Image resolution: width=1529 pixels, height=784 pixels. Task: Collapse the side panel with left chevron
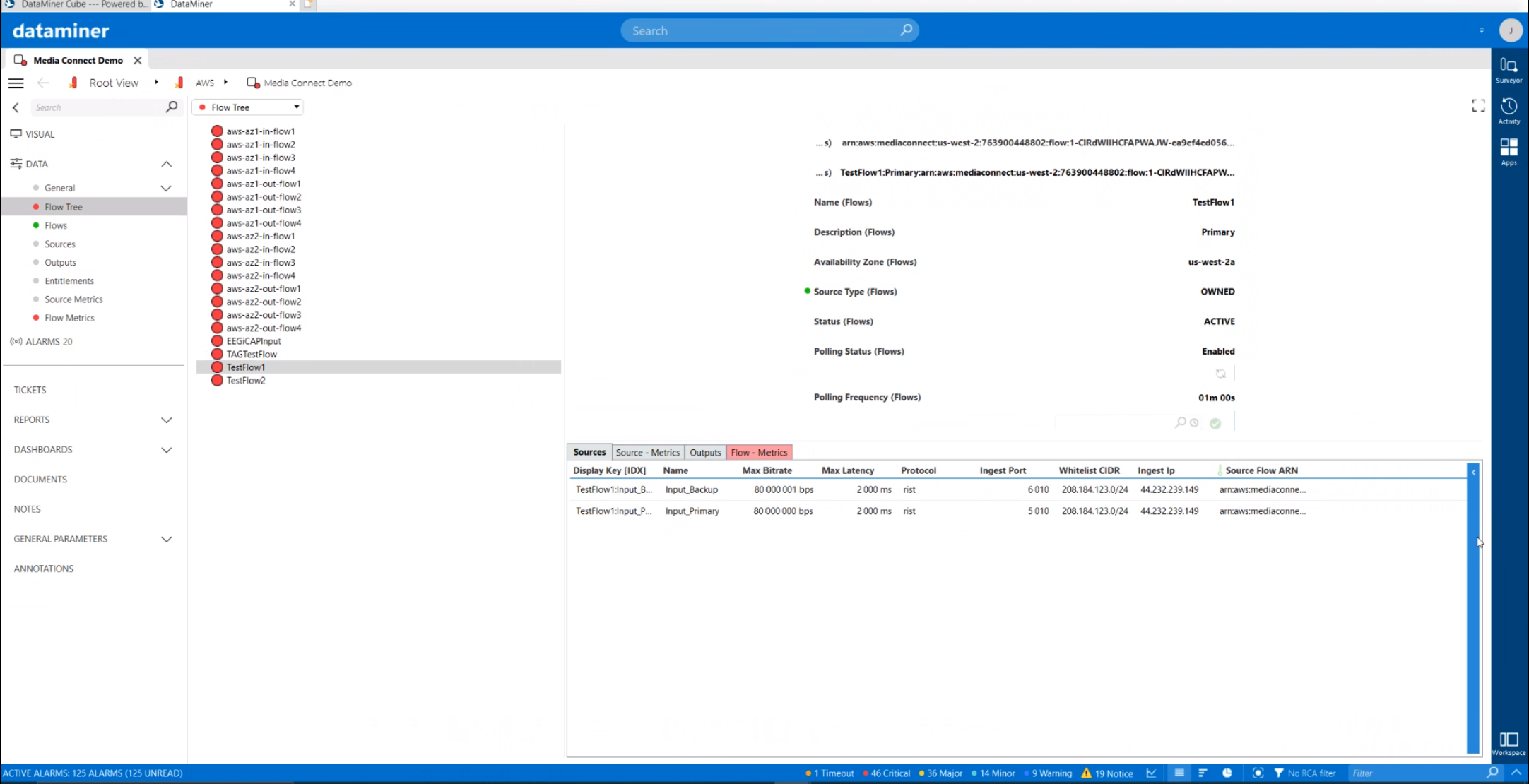click(x=16, y=107)
